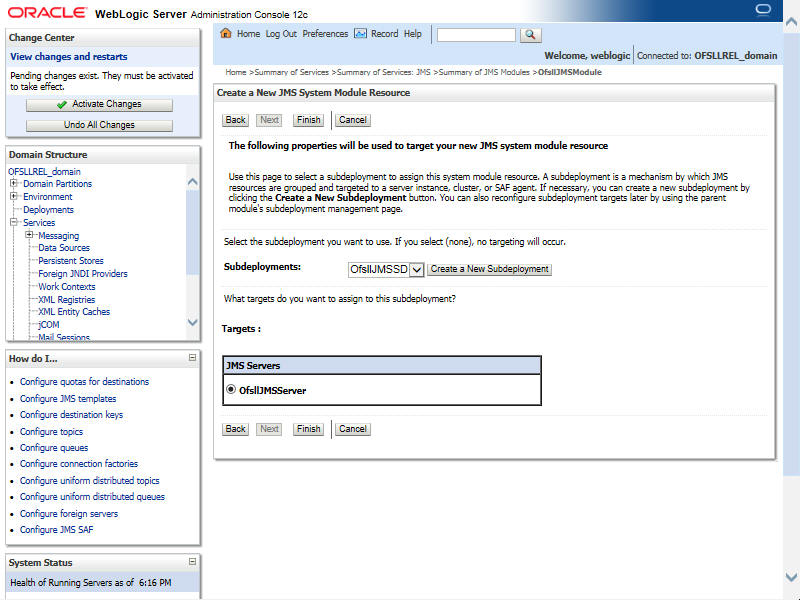Open Configure uniform distributed topics link

click(x=90, y=481)
